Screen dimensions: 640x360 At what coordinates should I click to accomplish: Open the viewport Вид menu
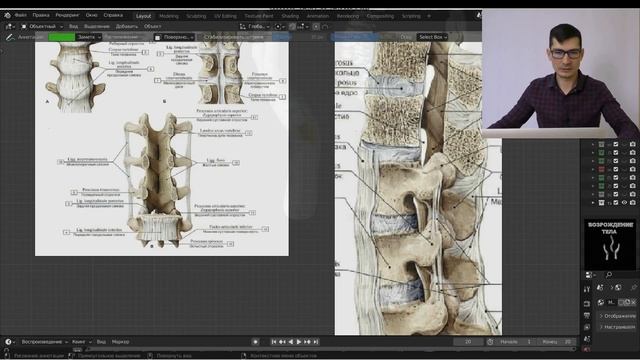point(73,26)
